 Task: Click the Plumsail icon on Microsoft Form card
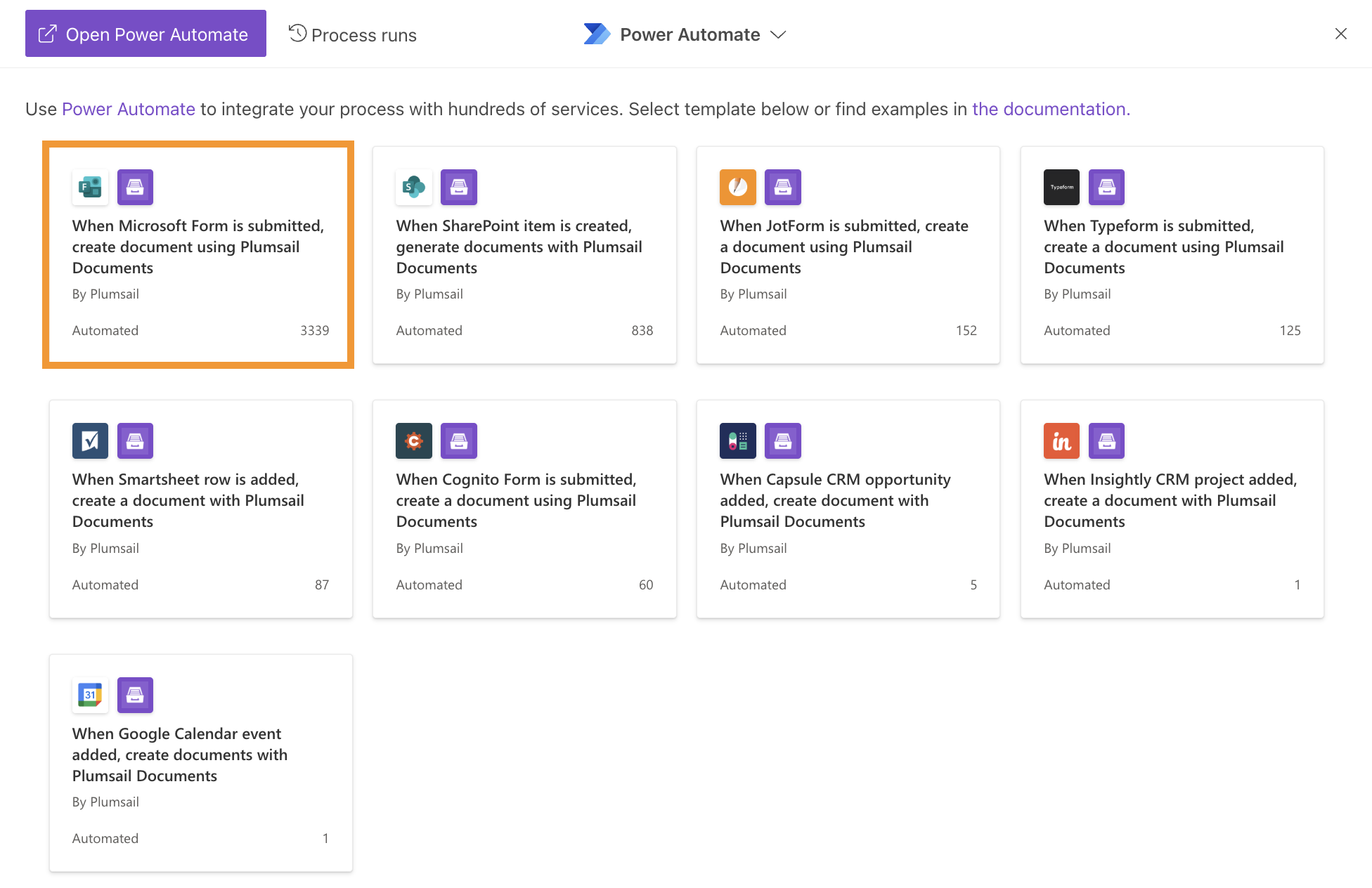tap(135, 187)
